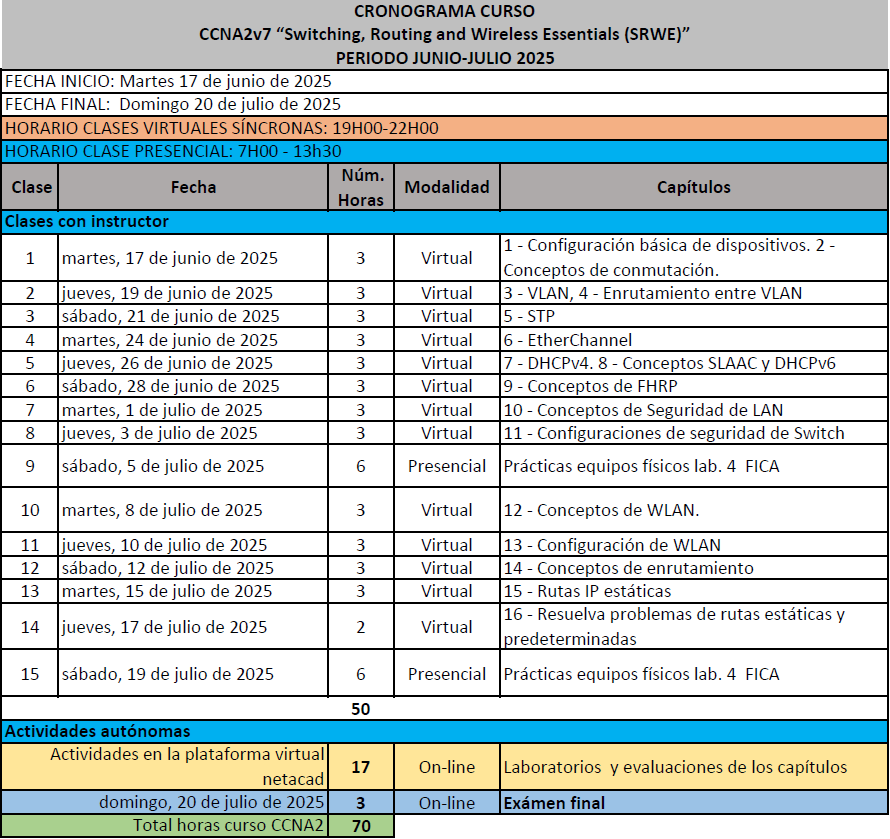The image size is (890, 839).
Task: Click the 'Clase' column header
Action: pos(30,187)
